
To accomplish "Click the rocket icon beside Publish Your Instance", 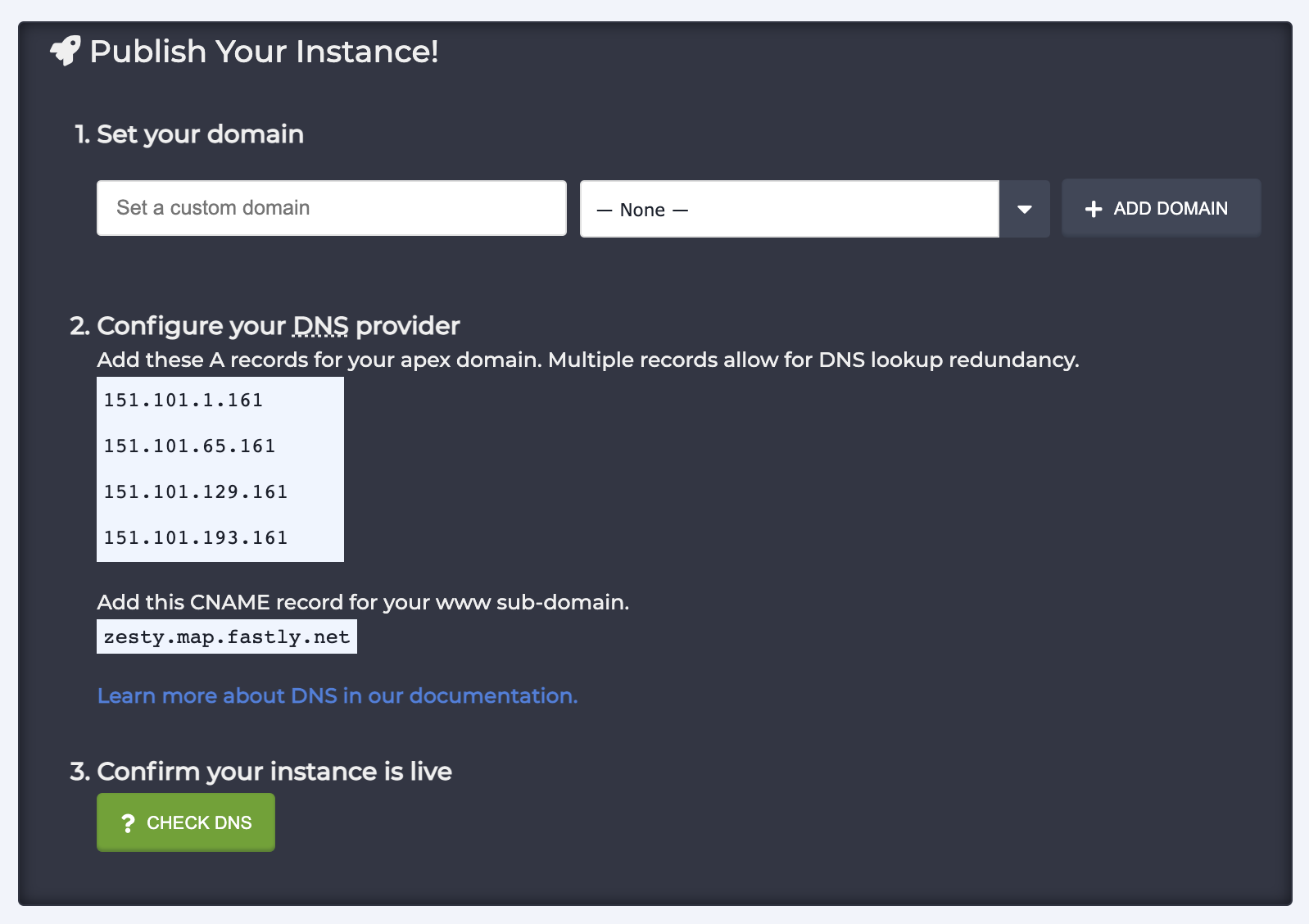I will (66, 51).
